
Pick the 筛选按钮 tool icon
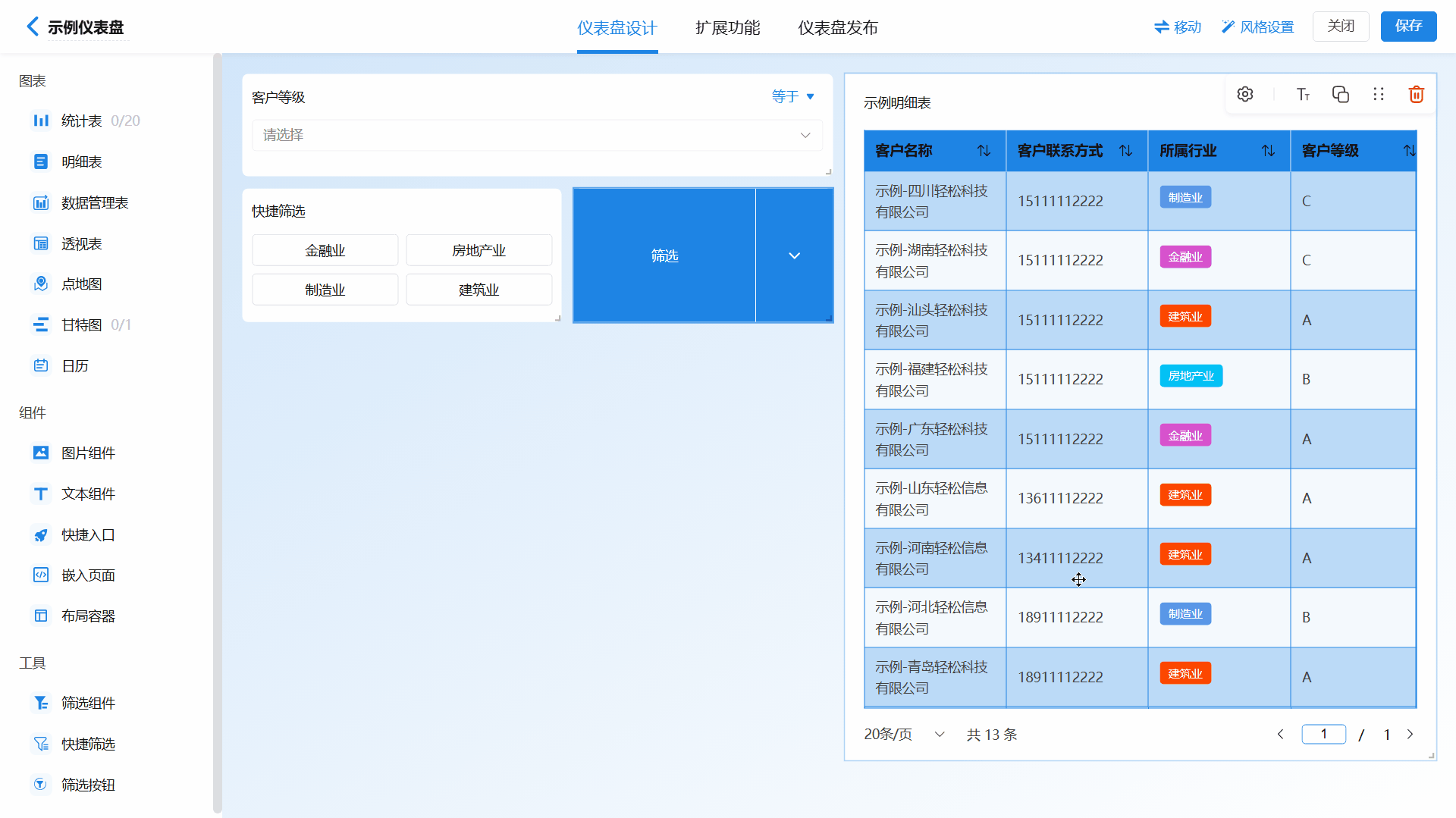[41, 785]
